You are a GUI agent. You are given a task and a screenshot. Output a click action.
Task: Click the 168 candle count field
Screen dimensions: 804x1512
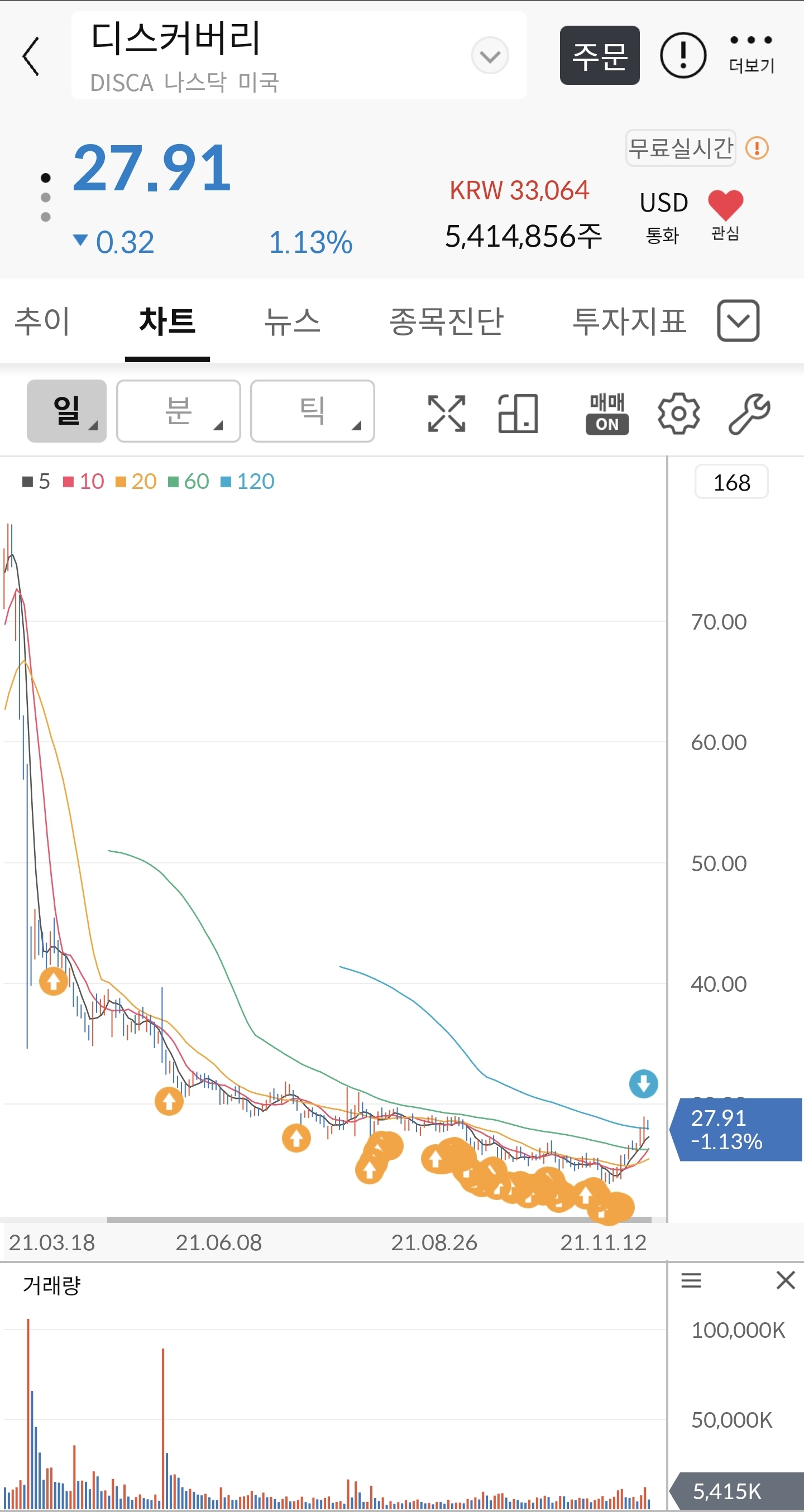pyautogui.click(x=731, y=482)
